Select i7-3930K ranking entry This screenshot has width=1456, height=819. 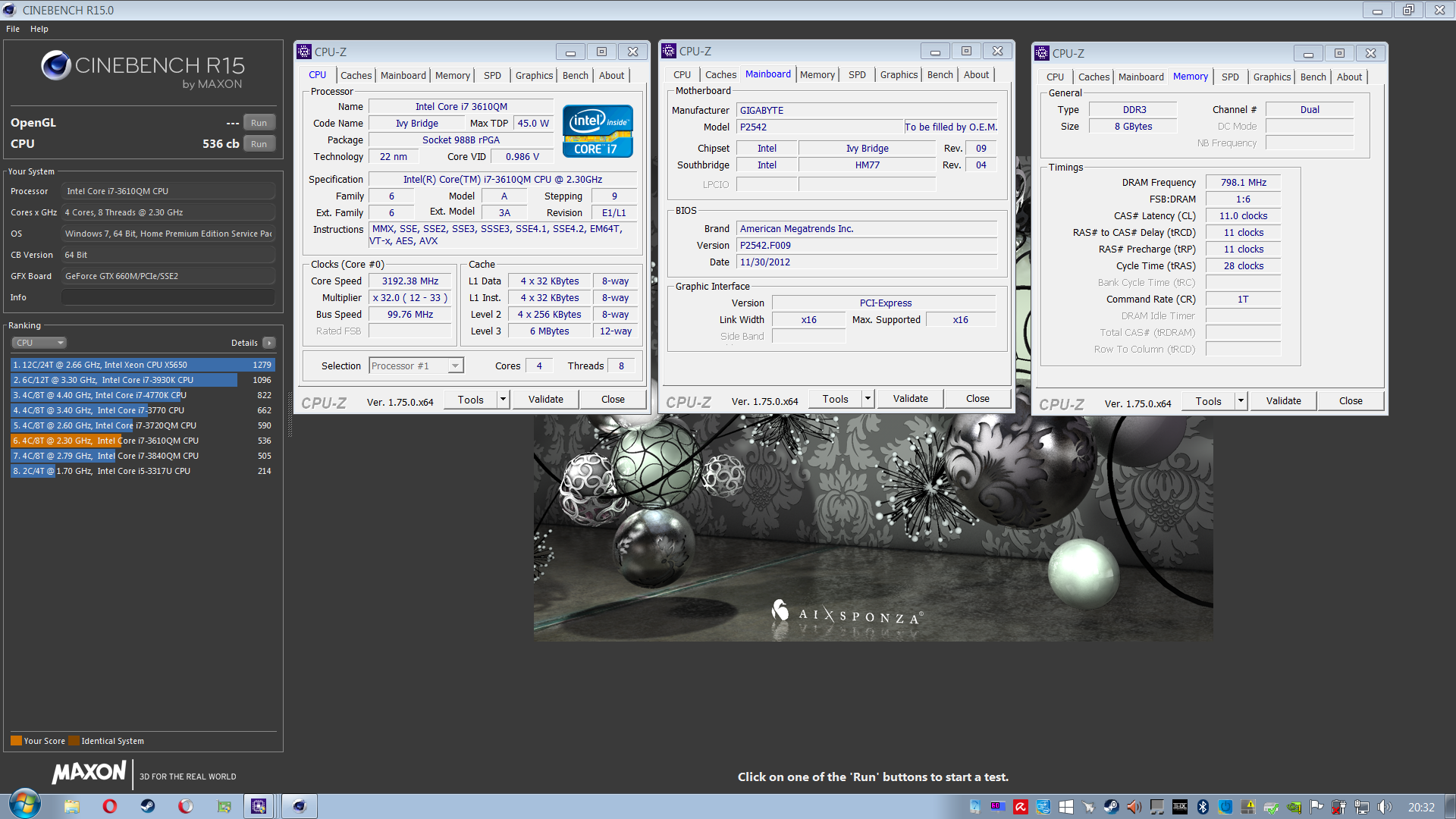tap(143, 380)
